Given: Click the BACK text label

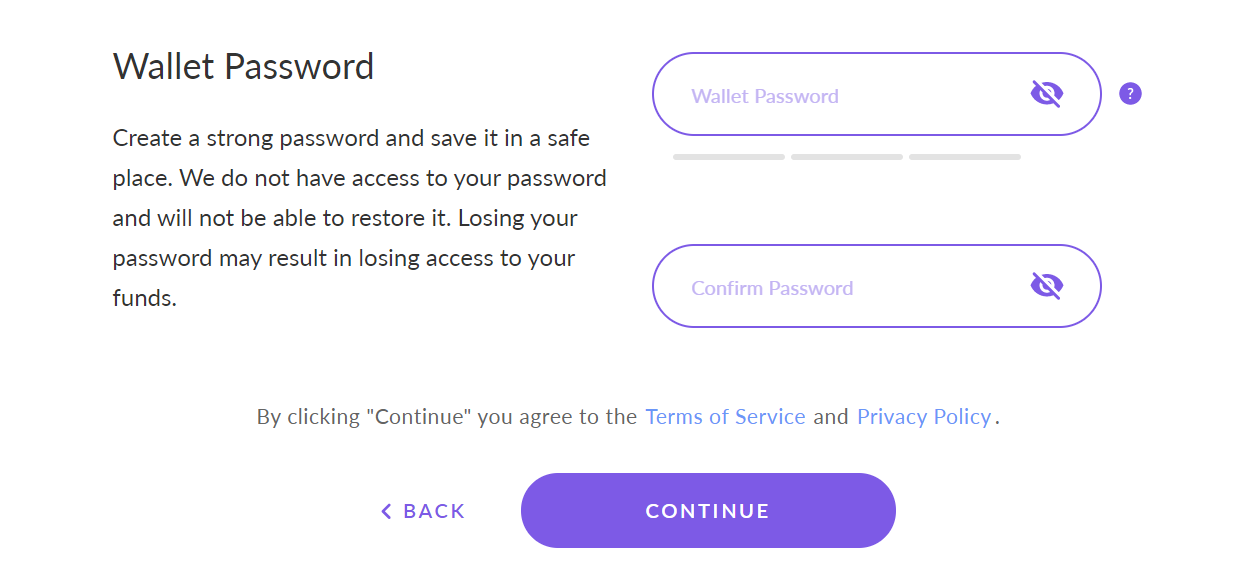Looking at the screenshot, I should [x=434, y=512].
